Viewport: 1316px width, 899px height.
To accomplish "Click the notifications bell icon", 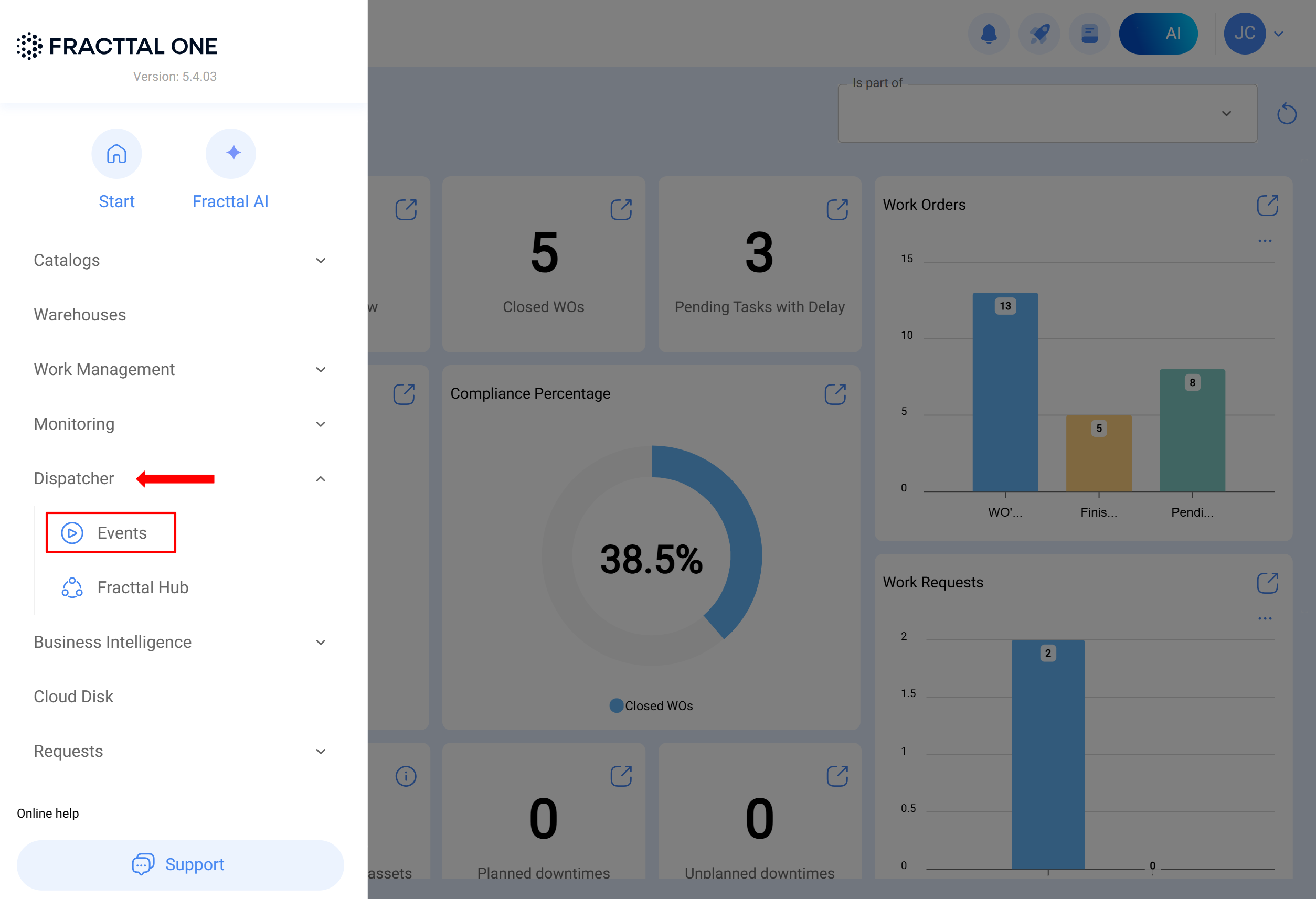I will coord(988,34).
